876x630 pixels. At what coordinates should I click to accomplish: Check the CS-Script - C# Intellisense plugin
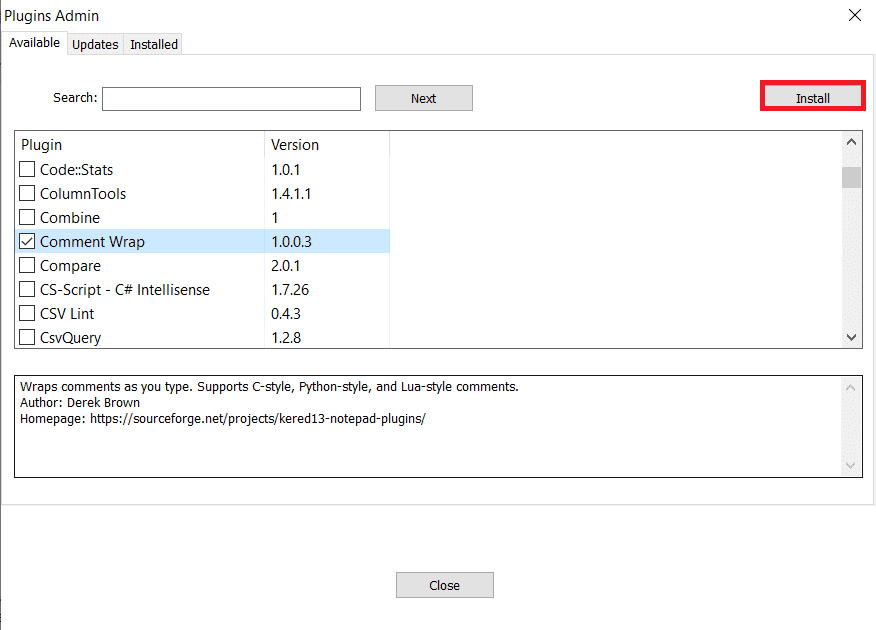click(x=26, y=289)
